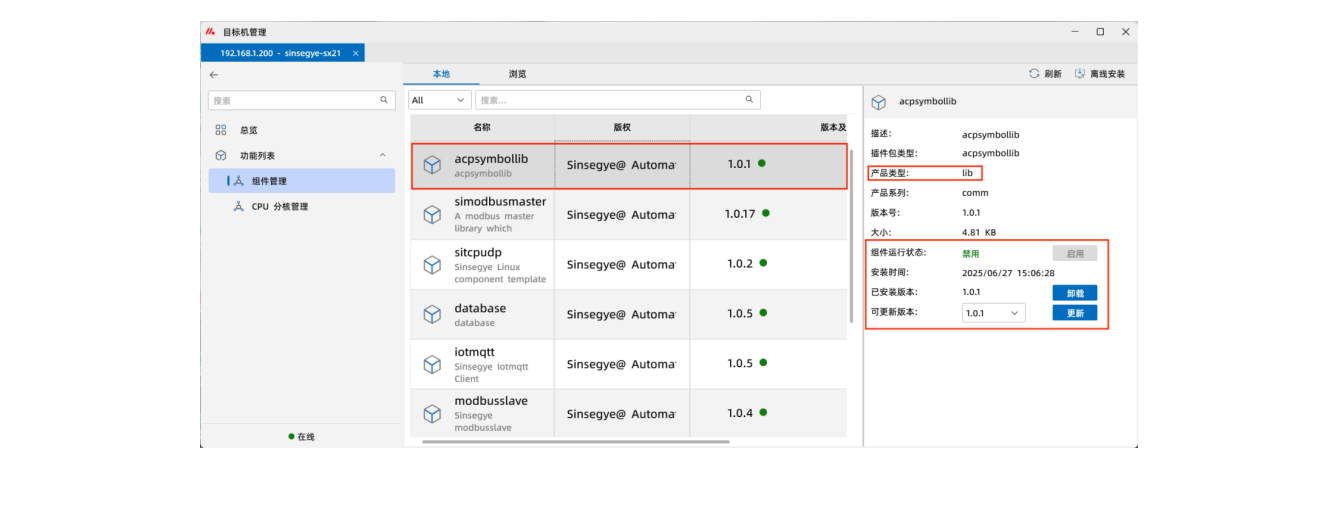This screenshot has width=1342, height=510.
Task: Click the overview (总览) grid icon
Action: tap(221, 130)
